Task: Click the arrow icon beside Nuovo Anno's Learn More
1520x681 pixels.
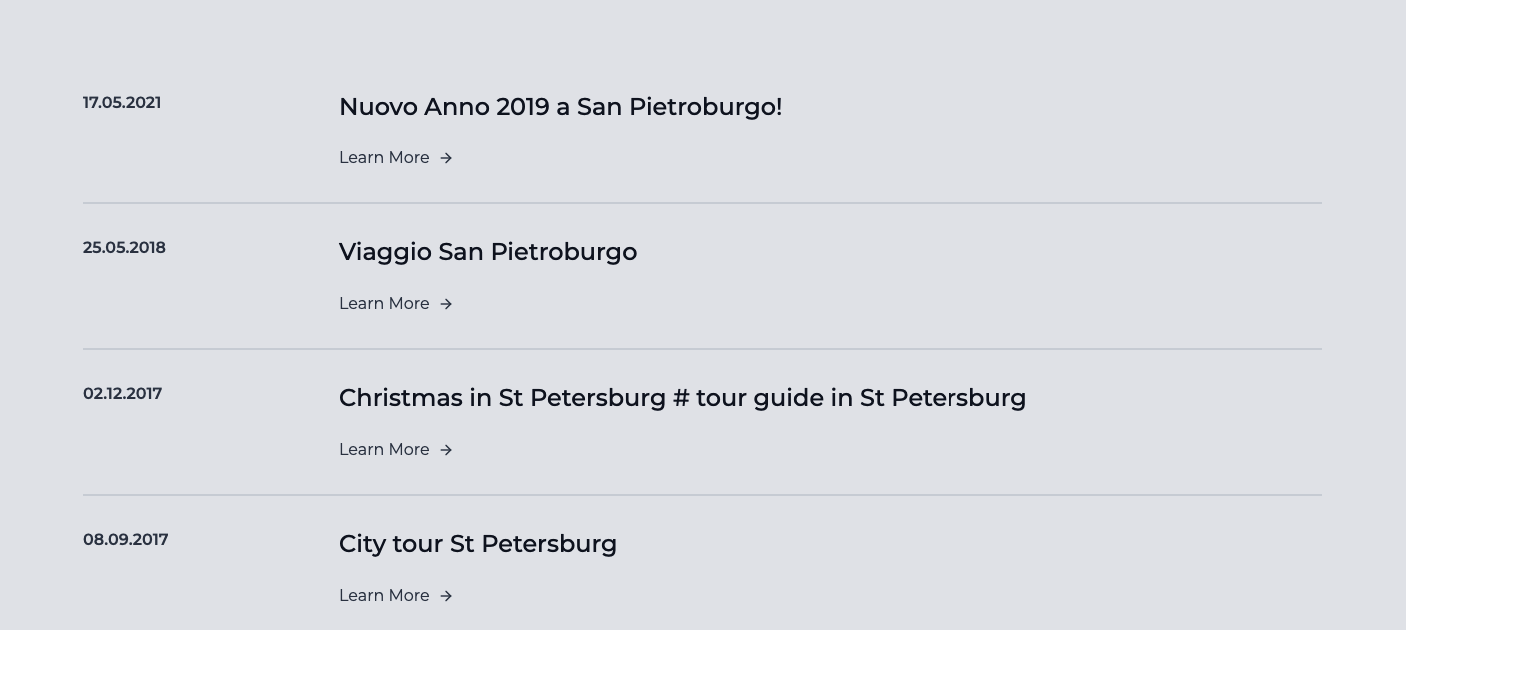Action: (x=446, y=158)
